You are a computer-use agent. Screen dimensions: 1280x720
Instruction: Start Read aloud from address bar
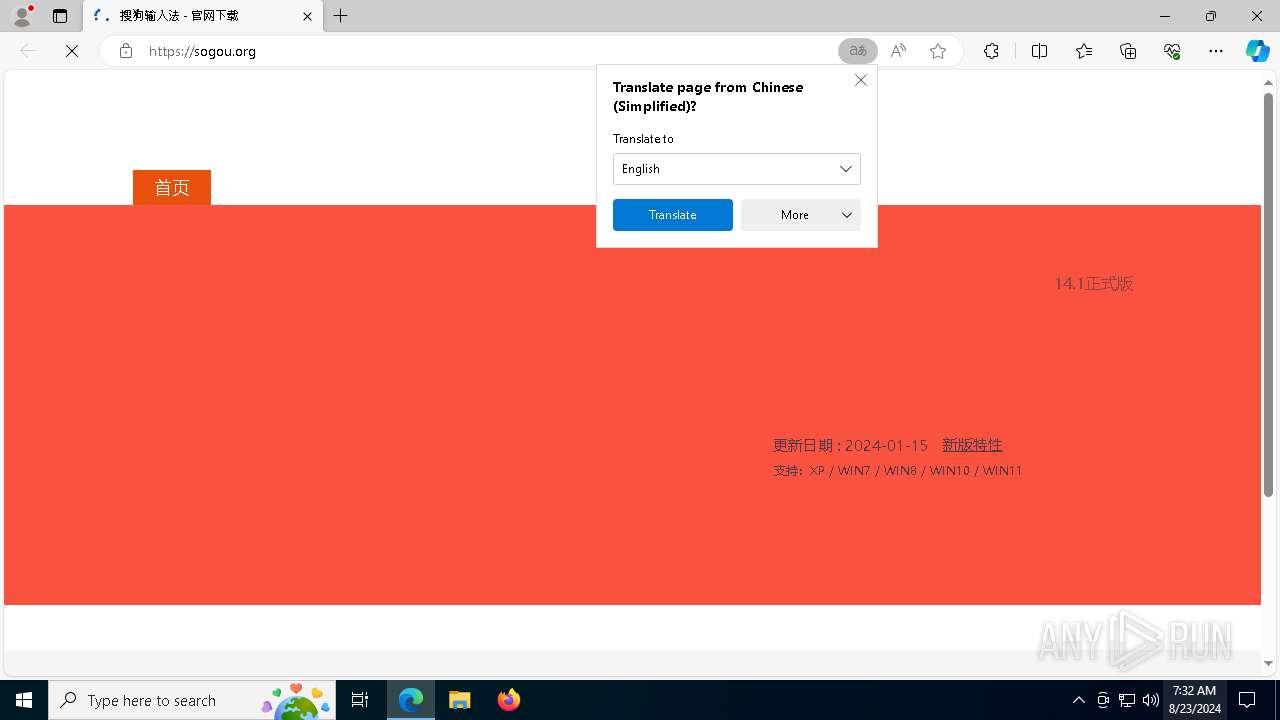click(x=898, y=51)
